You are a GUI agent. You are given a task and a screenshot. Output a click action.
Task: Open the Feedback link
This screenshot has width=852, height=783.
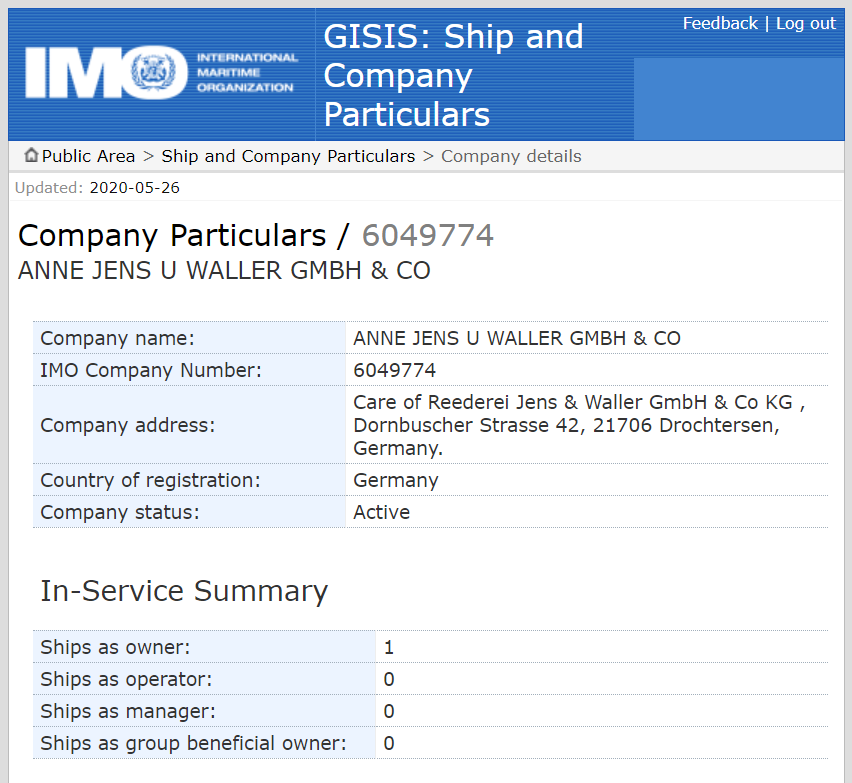[720, 23]
